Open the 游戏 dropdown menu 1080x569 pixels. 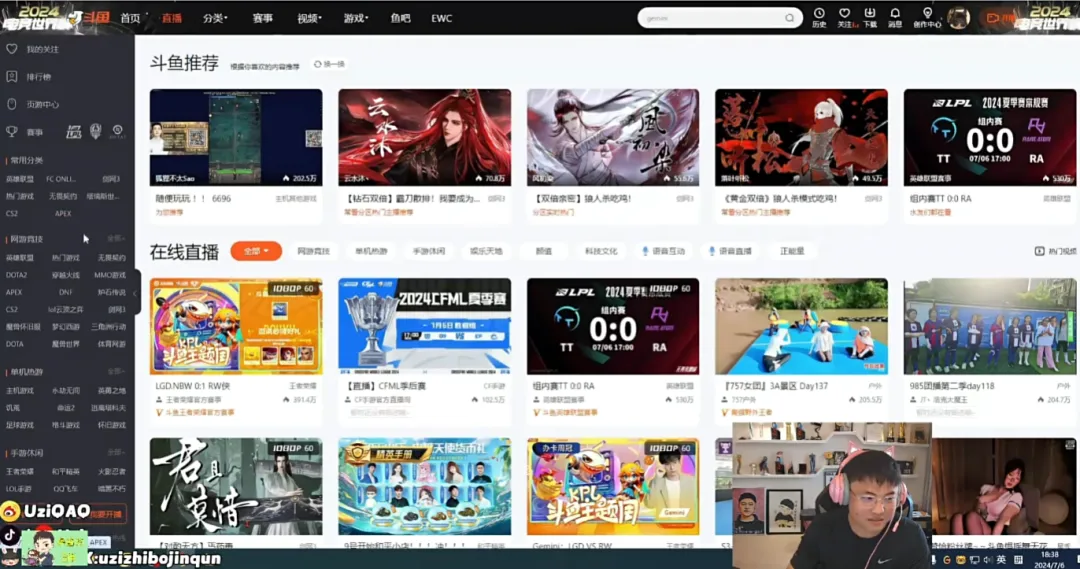pos(355,19)
